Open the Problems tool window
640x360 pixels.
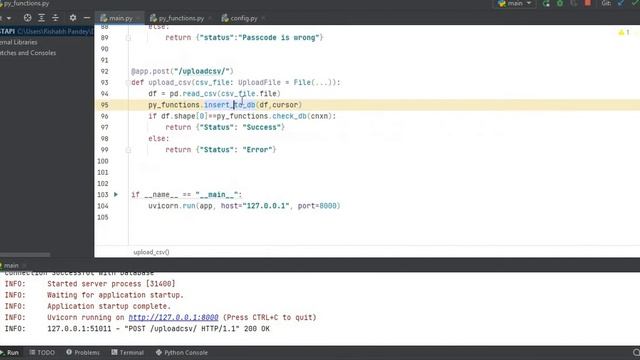pyautogui.click(x=83, y=353)
